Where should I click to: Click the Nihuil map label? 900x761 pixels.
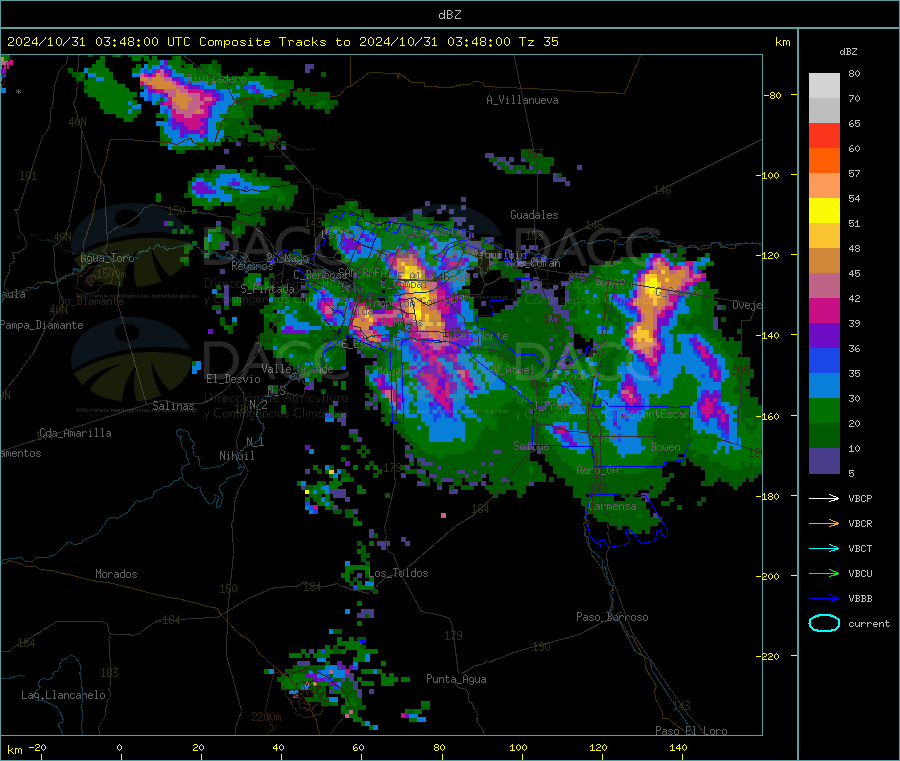236,456
